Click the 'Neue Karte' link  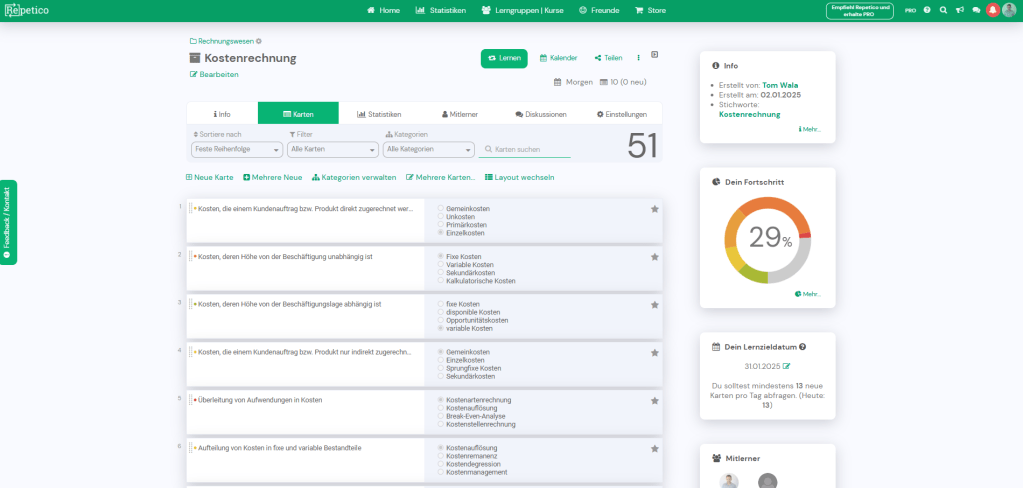(210, 177)
